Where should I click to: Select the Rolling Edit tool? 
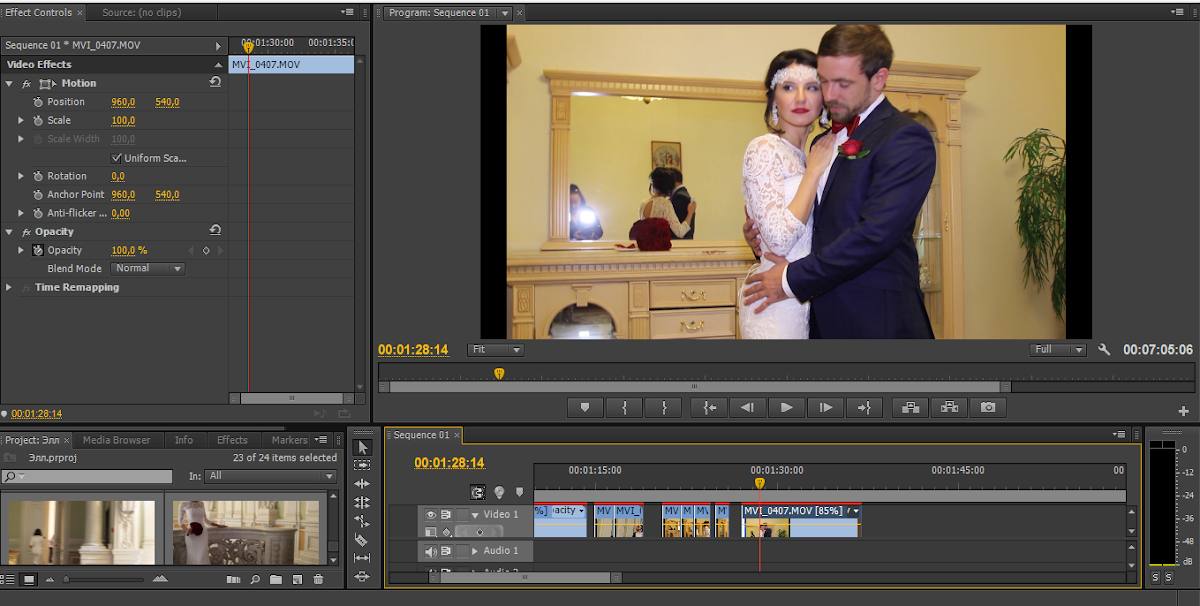point(363,502)
